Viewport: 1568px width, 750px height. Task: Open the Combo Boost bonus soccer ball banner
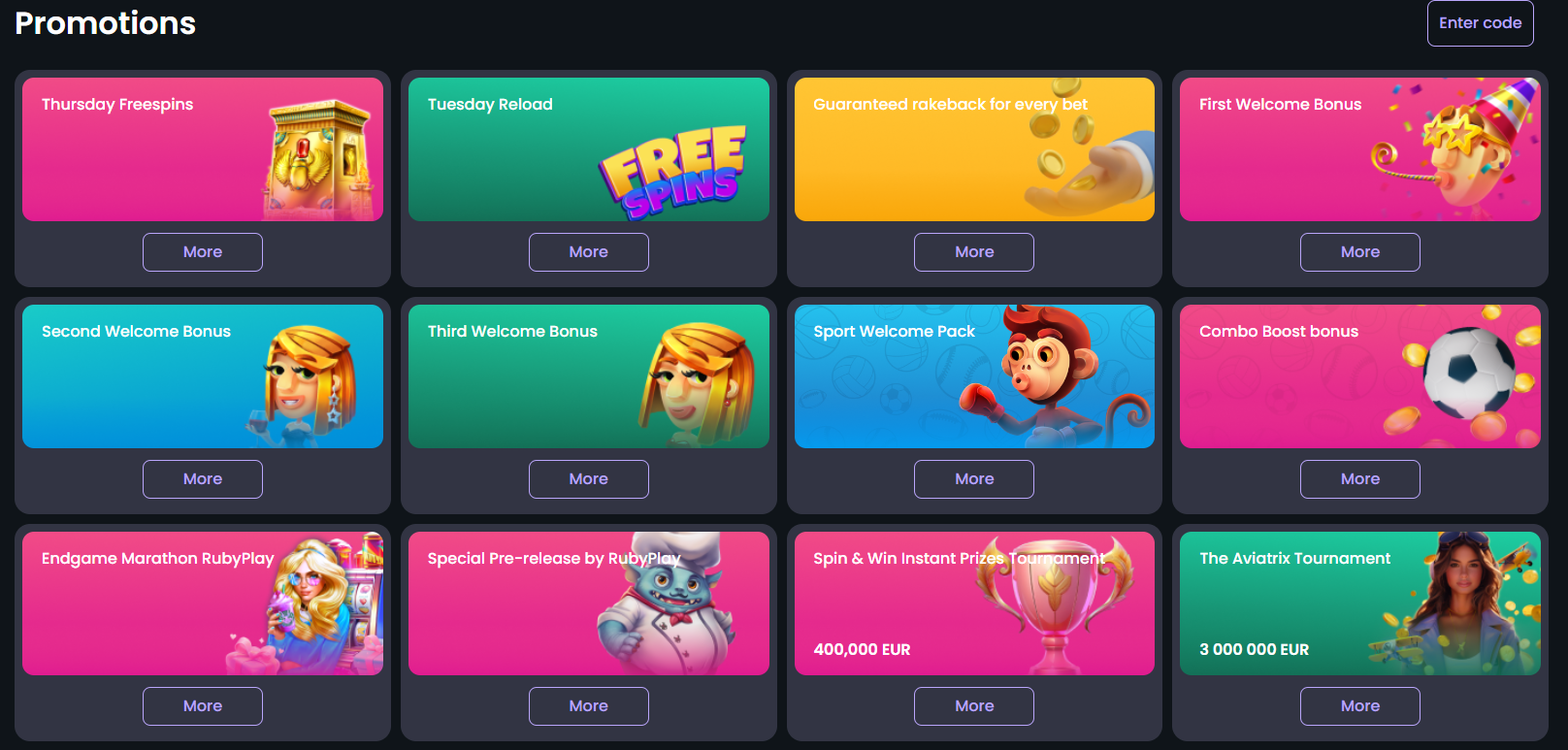click(x=1360, y=376)
